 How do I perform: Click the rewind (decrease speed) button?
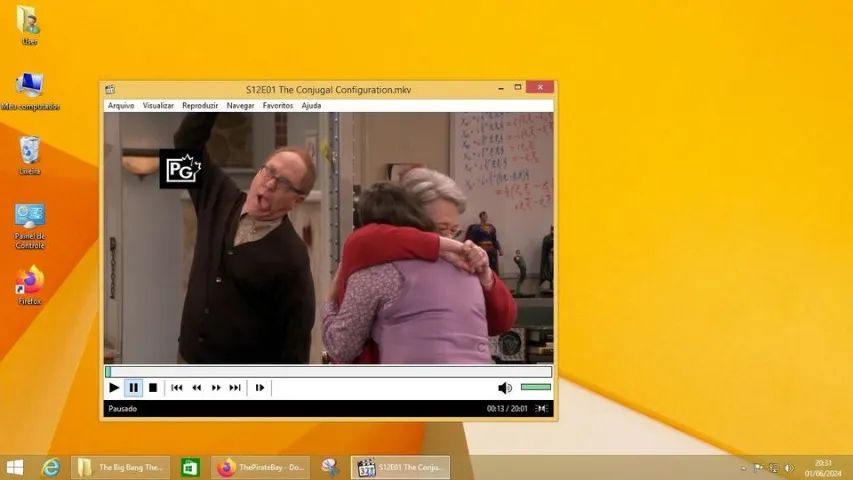pyautogui.click(x=196, y=387)
